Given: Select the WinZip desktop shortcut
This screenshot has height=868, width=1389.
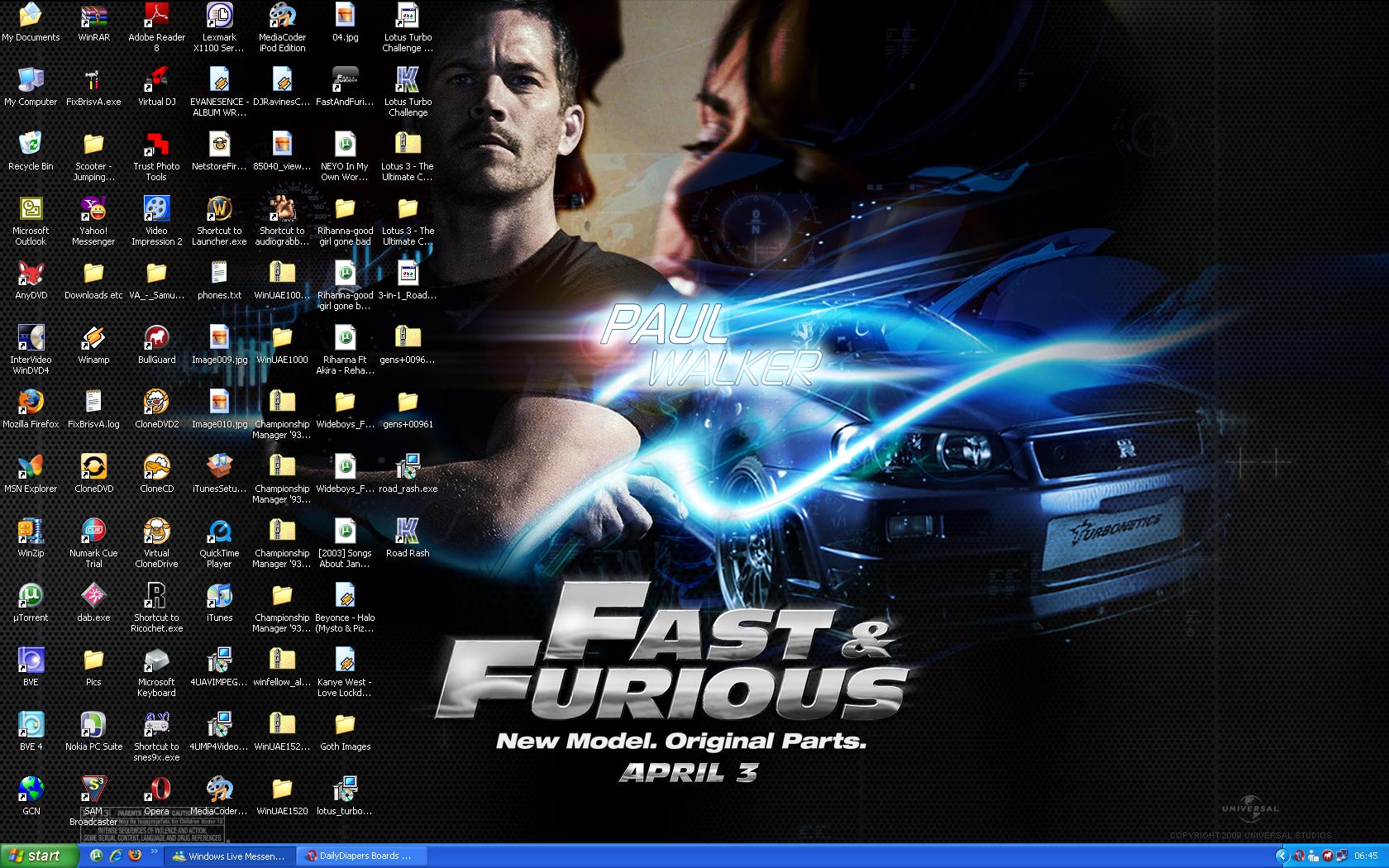Looking at the screenshot, I should tap(31, 539).
